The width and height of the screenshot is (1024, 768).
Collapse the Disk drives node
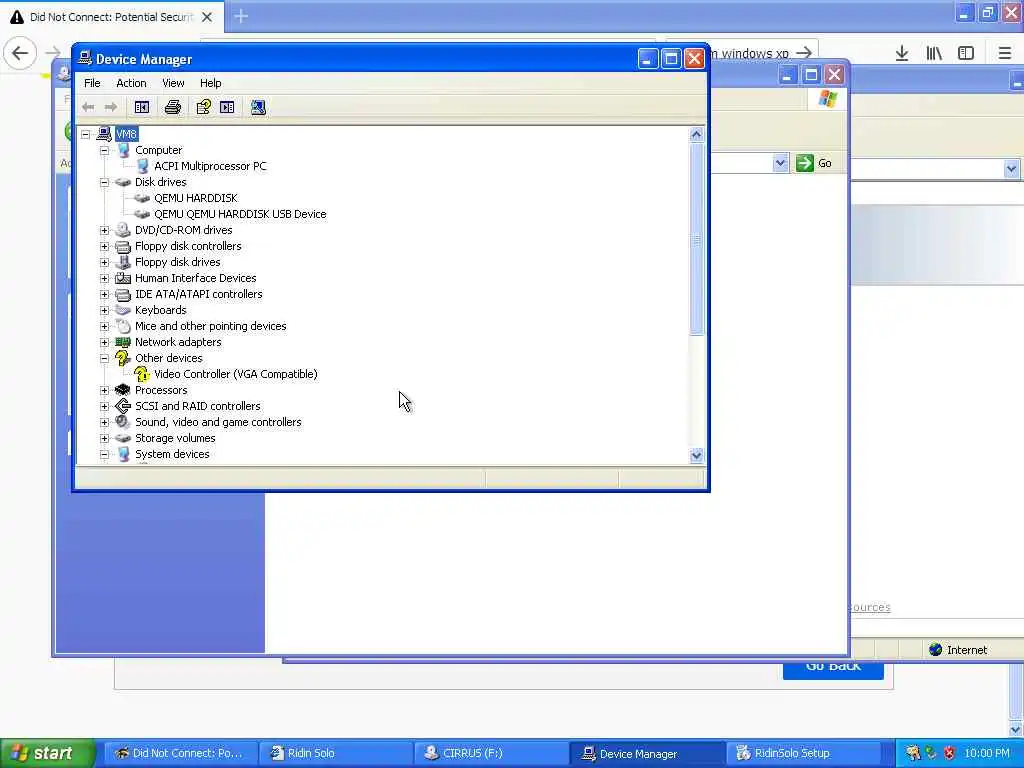[x=104, y=182]
